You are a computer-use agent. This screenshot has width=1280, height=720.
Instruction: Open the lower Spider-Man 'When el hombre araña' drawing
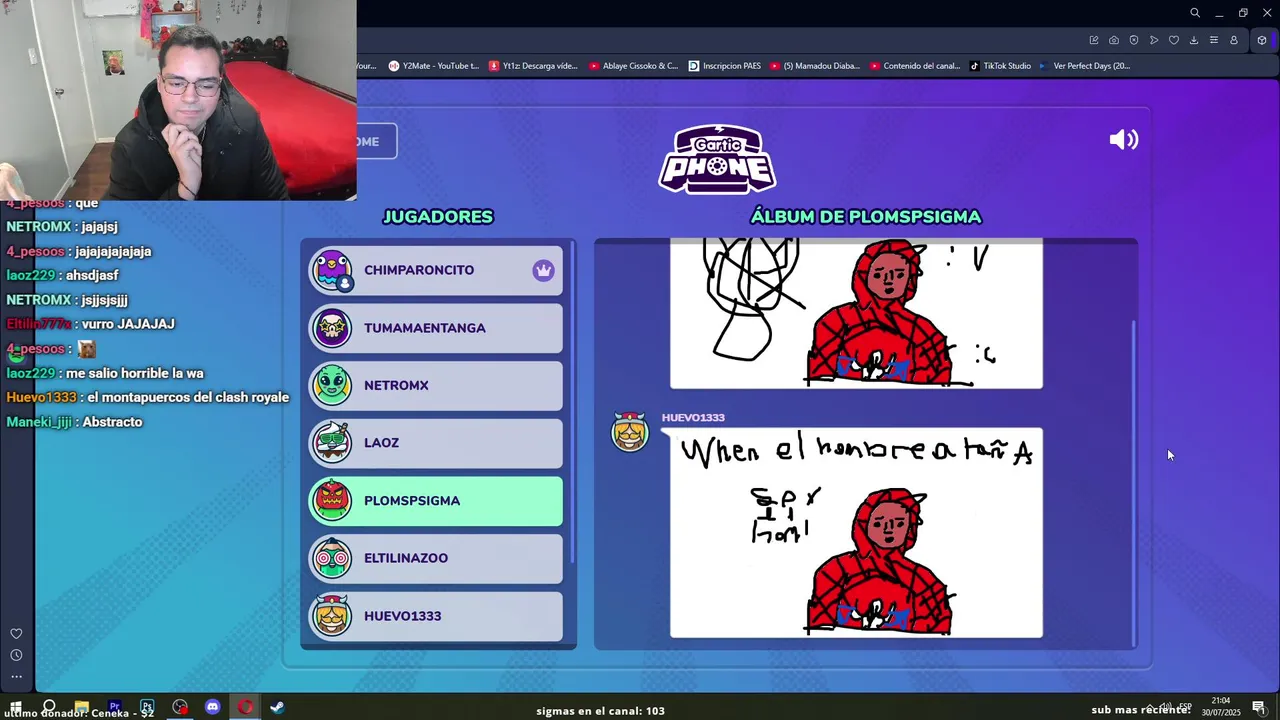click(x=856, y=533)
